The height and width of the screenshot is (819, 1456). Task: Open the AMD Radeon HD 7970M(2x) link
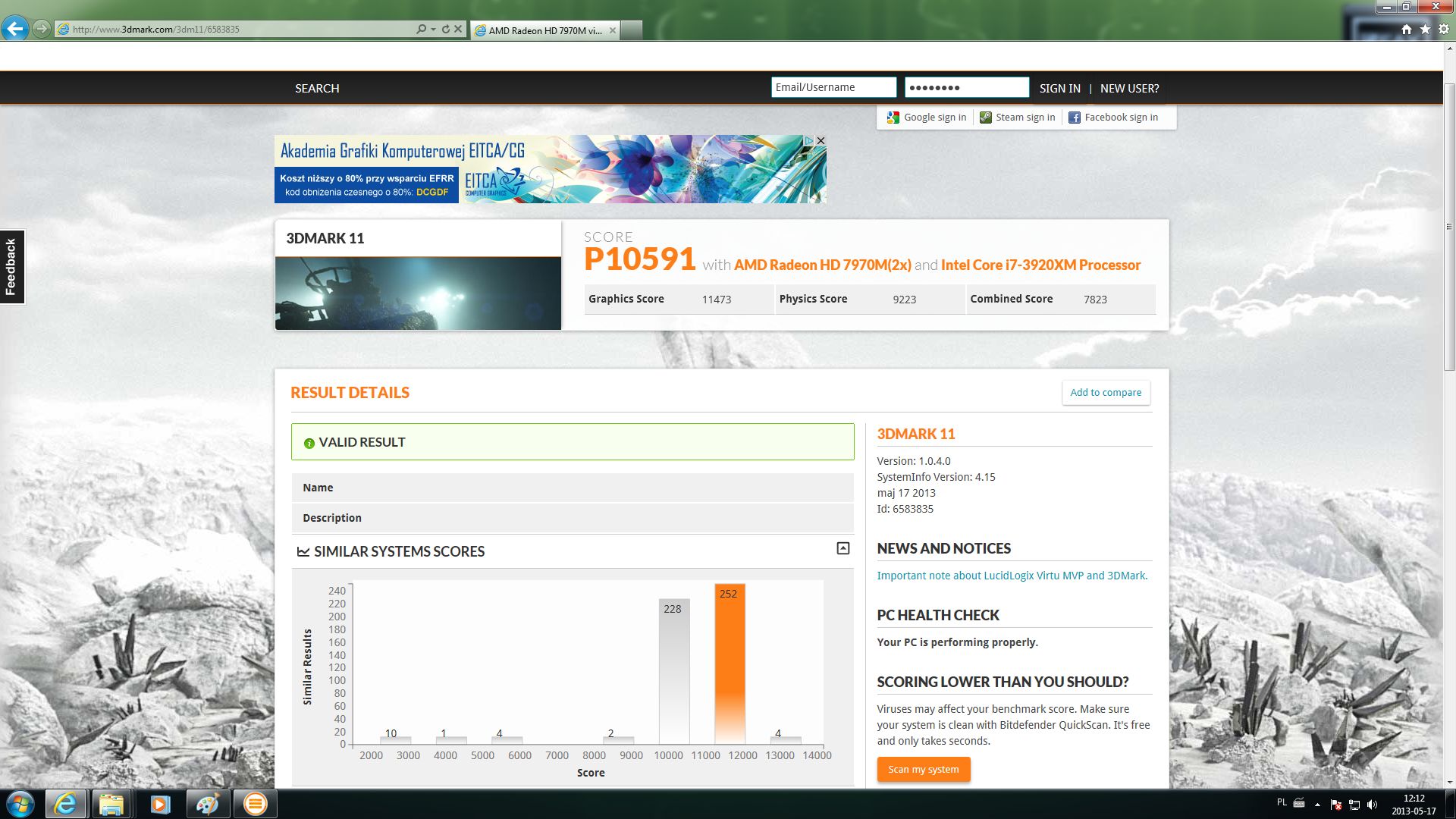click(823, 265)
